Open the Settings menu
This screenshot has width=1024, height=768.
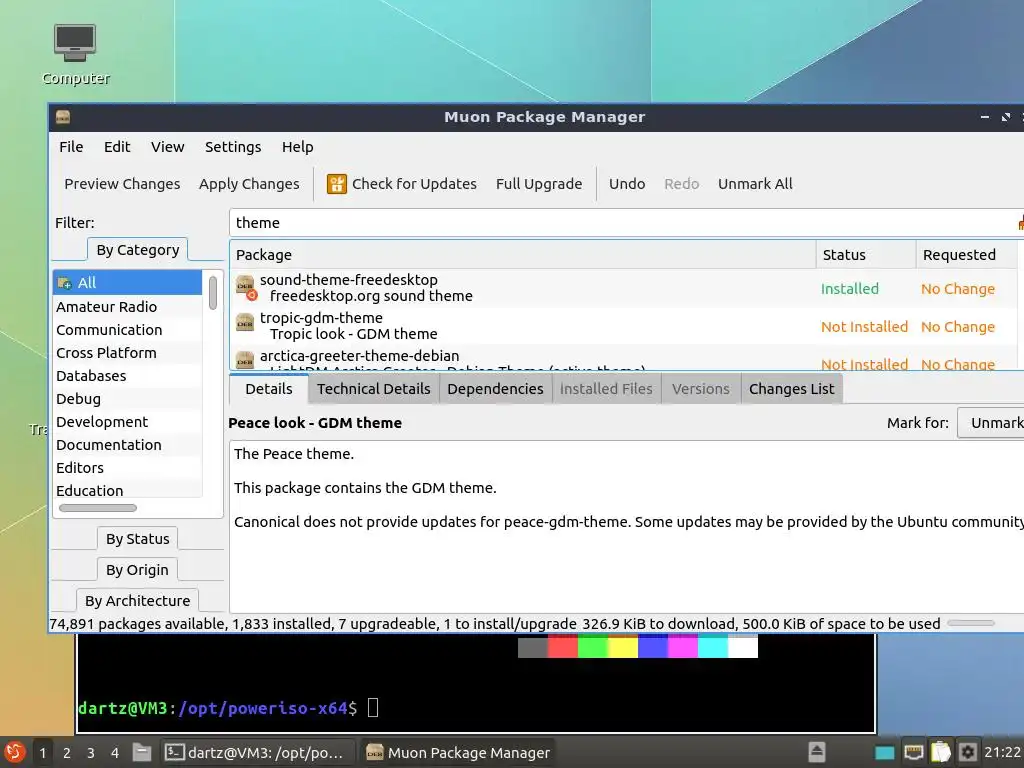click(x=233, y=147)
